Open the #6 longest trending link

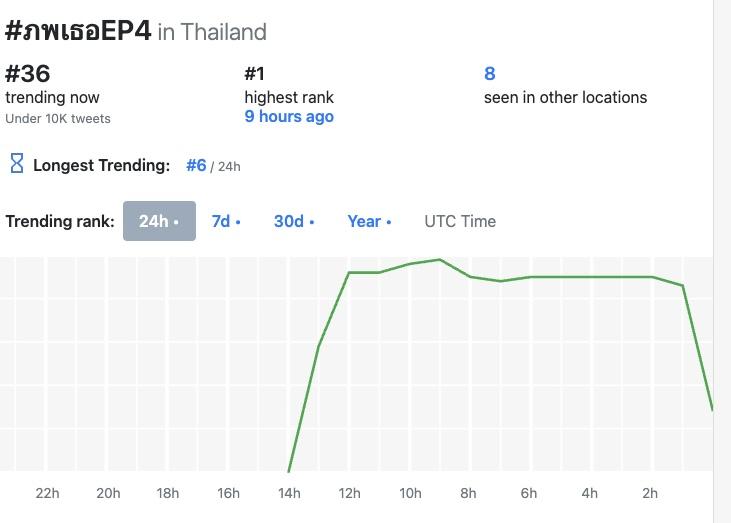pos(196,165)
